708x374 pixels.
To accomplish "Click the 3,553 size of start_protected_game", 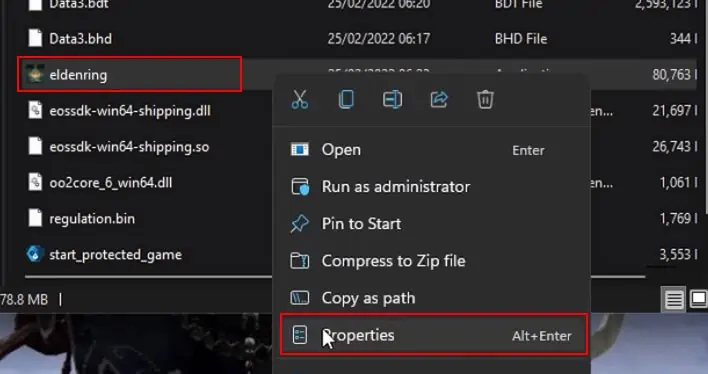I will [x=675, y=255].
